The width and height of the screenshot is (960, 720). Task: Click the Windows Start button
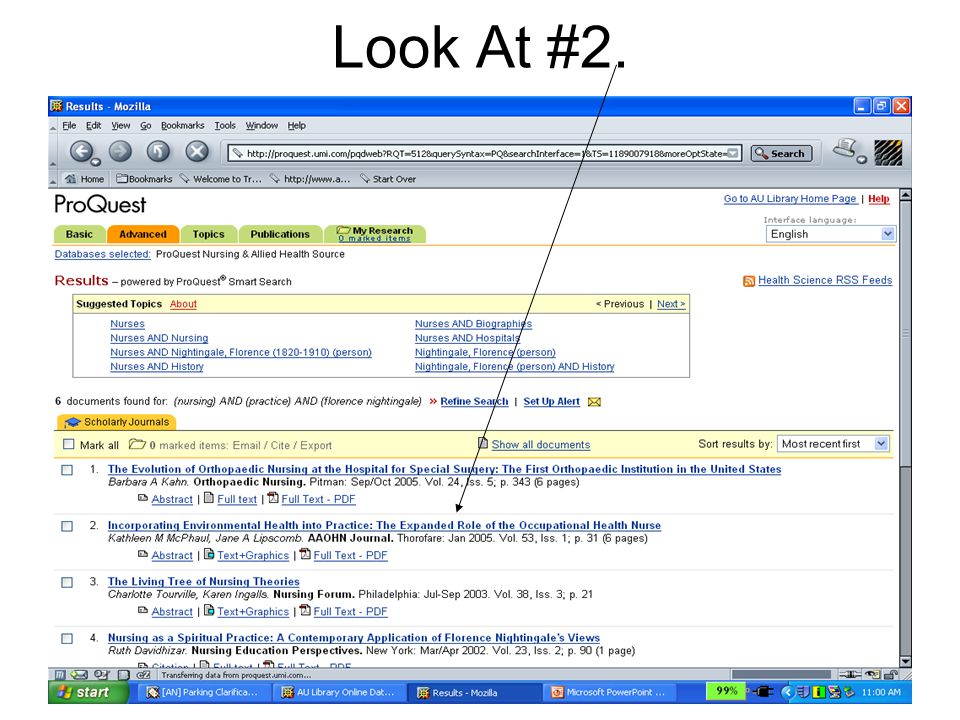tap(88, 692)
